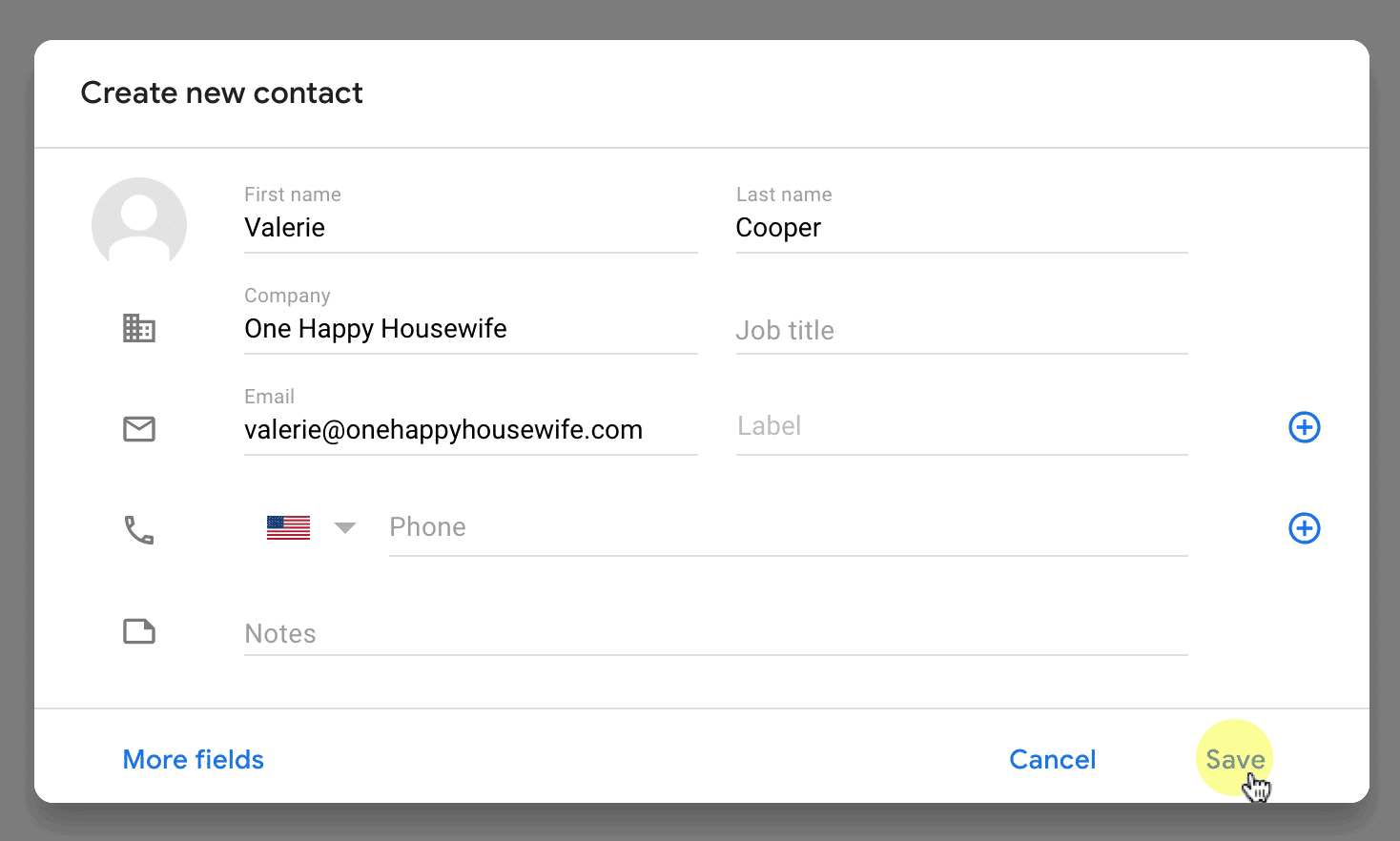Click the phone handset icon
1400x841 pixels.
[x=139, y=530]
